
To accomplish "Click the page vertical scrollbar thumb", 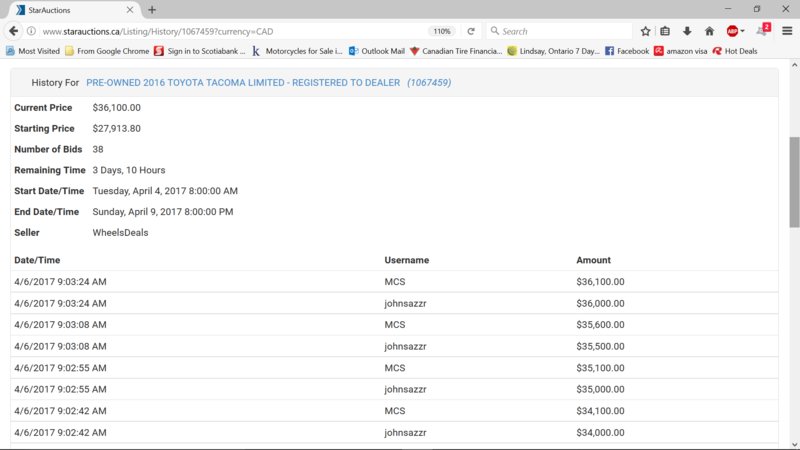I will [794, 182].
